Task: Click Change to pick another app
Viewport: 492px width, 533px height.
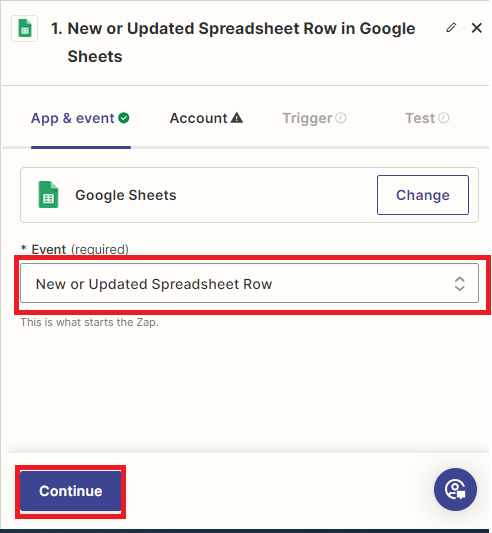Action: click(x=423, y=195)
